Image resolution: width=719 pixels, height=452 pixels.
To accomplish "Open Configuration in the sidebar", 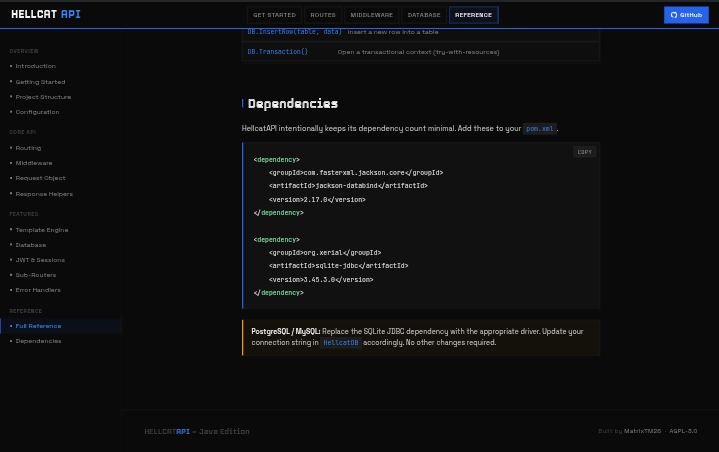I will (x=37, y=112).
